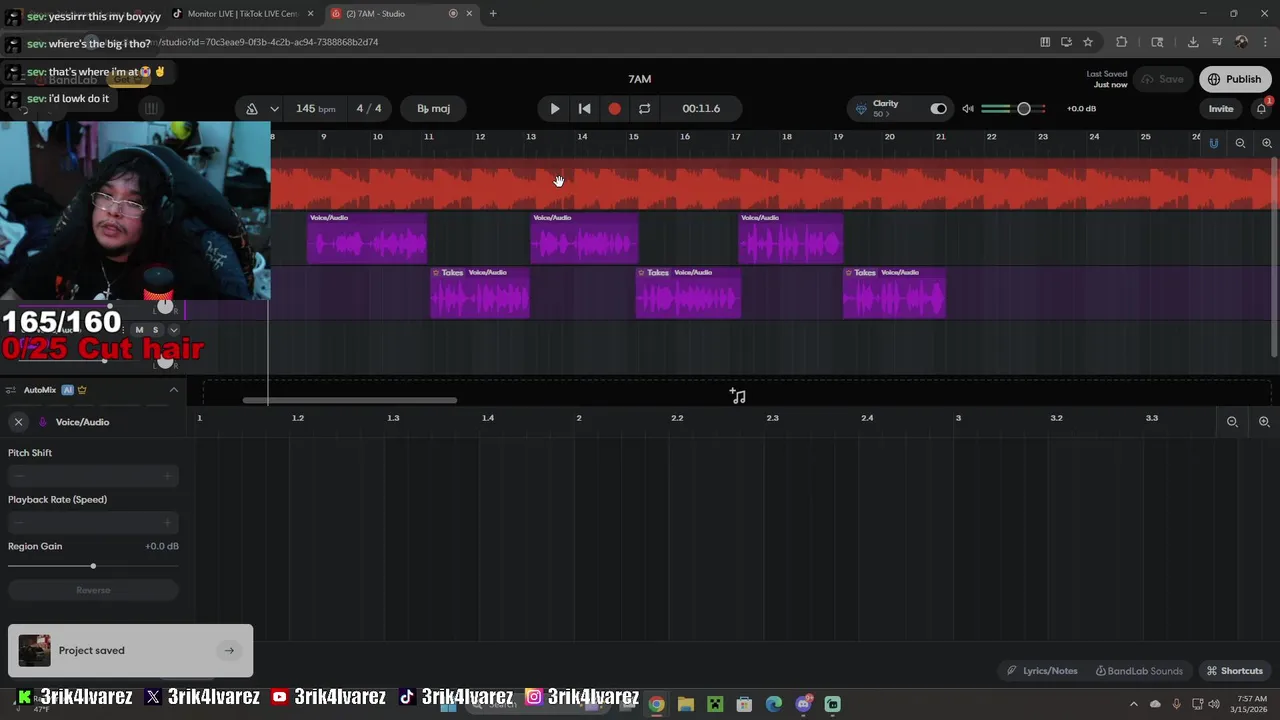Toggle the Clarity mastering switch
The width and height of the screenshot is (1280, 720).
point(938,108)
